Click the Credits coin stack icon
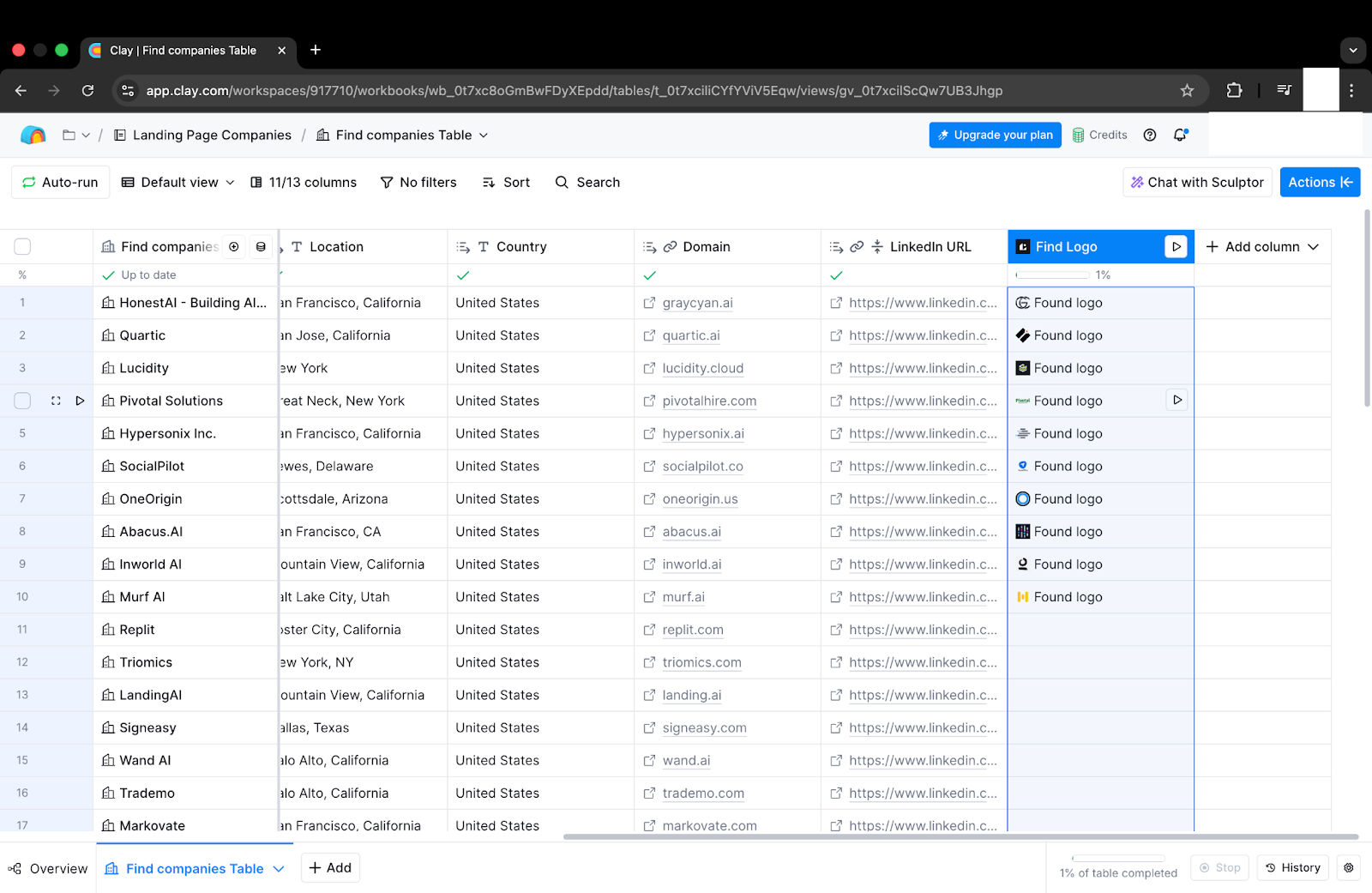1372x893 pixels. click(x=1078, y=135)
